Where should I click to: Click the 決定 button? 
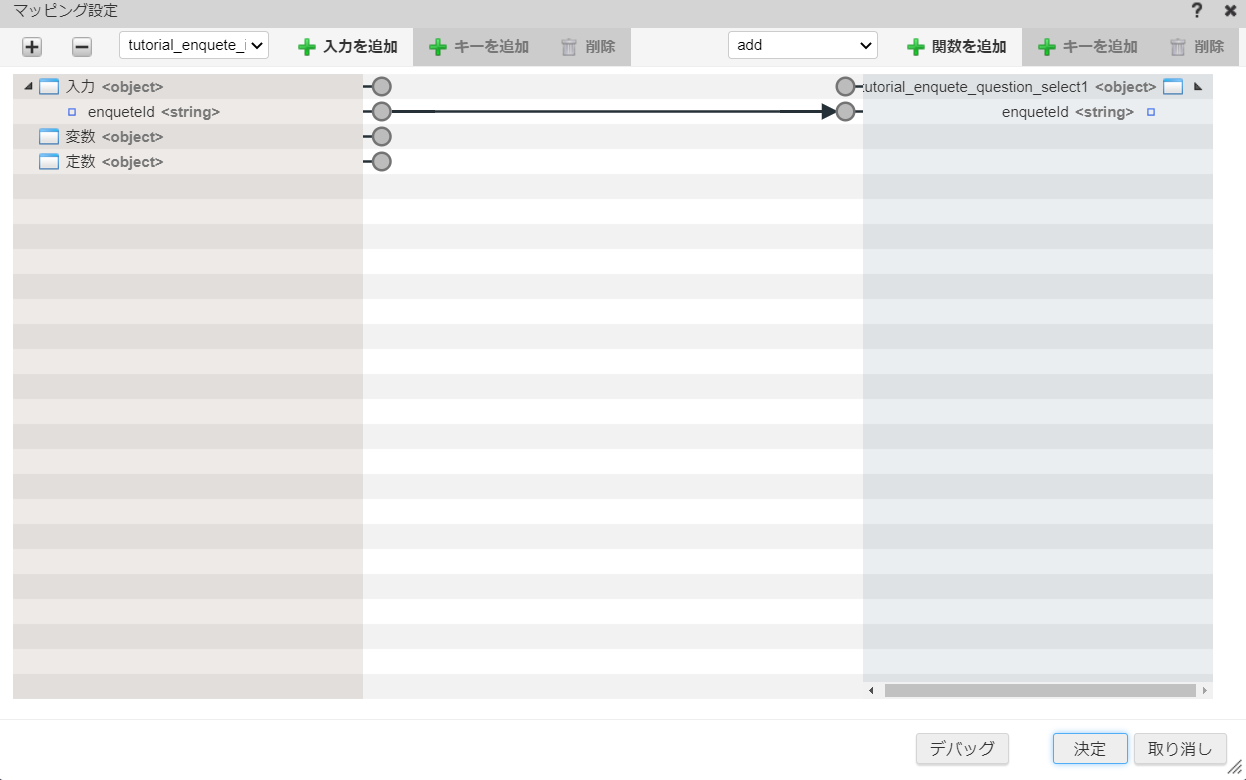coord(1090,749)
